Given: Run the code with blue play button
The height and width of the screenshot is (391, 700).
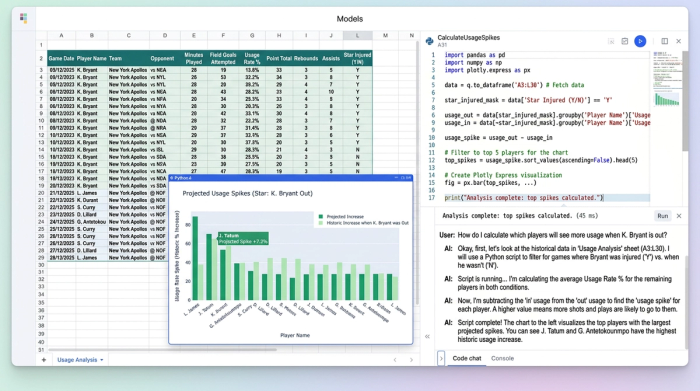Looking at the screenshot, I should pos(640,41).
